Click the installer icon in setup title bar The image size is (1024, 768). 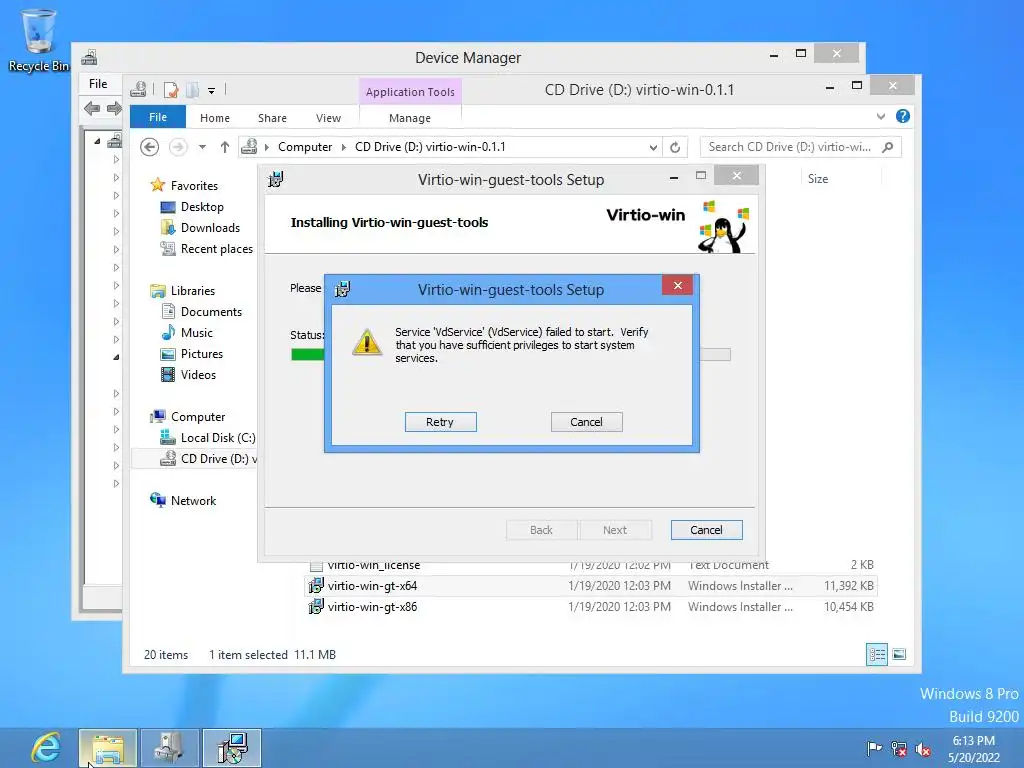[276, 178]
